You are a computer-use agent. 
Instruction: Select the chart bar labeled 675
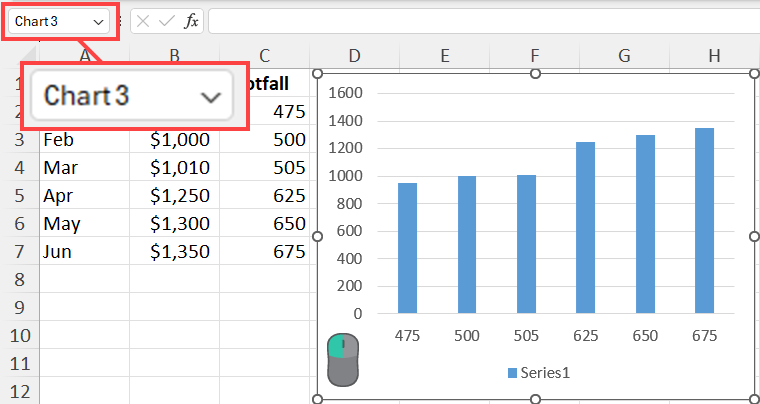click(704, 221)
